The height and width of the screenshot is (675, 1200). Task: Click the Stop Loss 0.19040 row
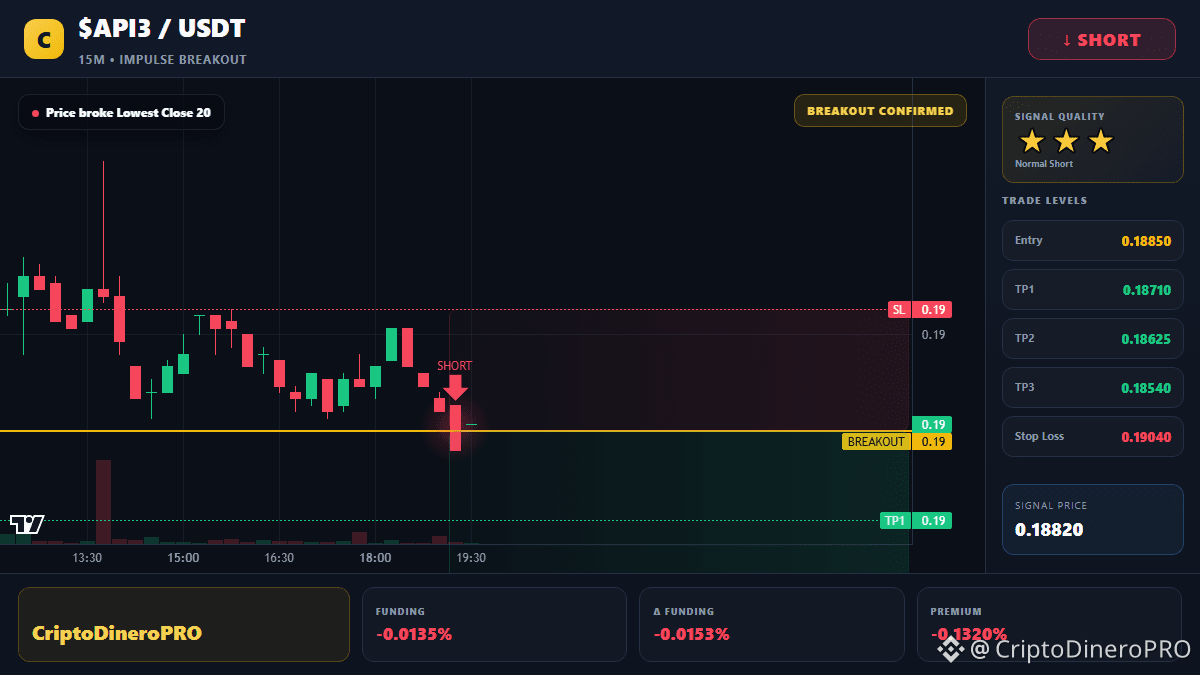(1093, 436)
